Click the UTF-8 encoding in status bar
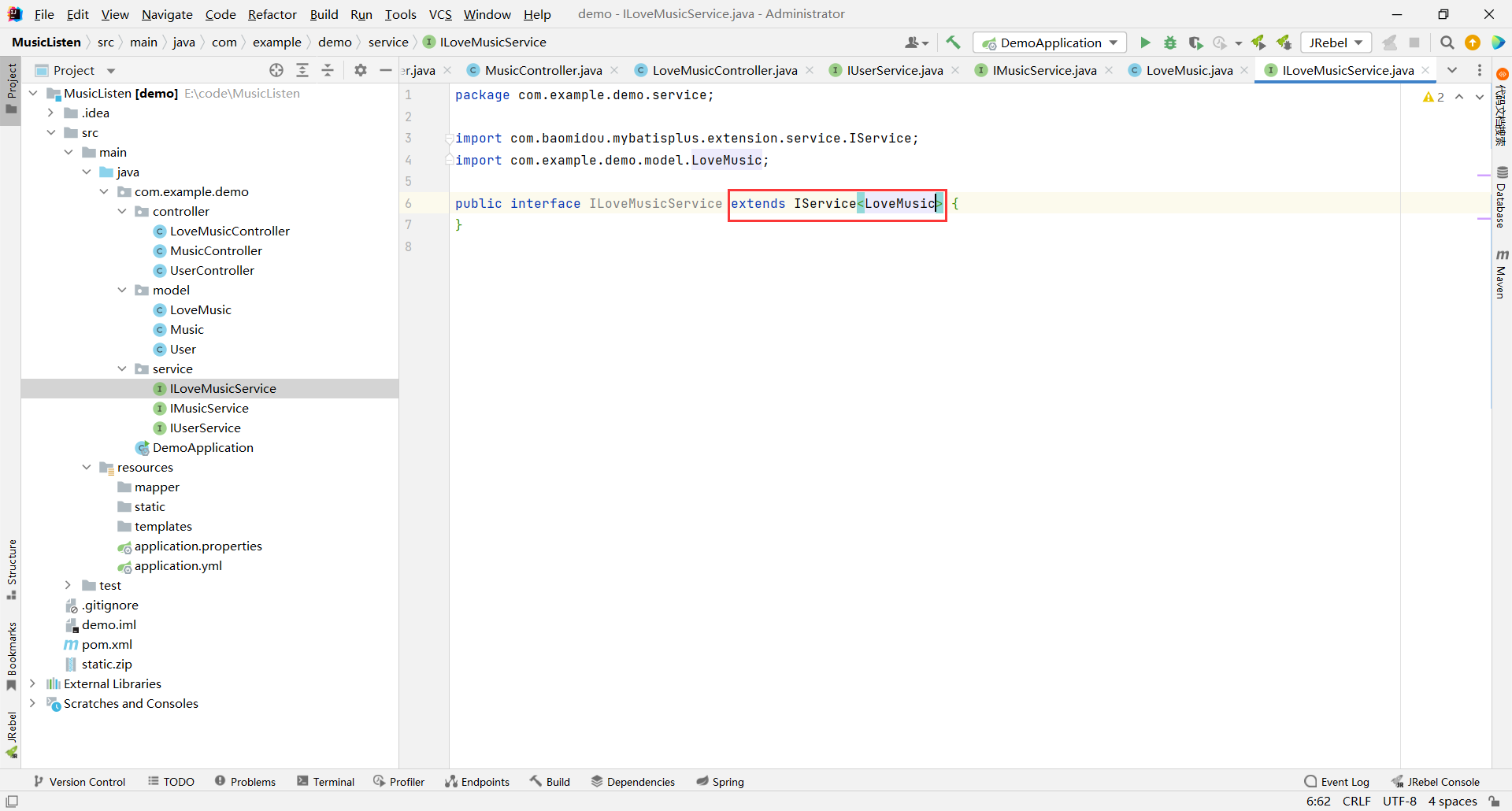The width and height of the screenshot is (1512, 811). (1399, 802)
